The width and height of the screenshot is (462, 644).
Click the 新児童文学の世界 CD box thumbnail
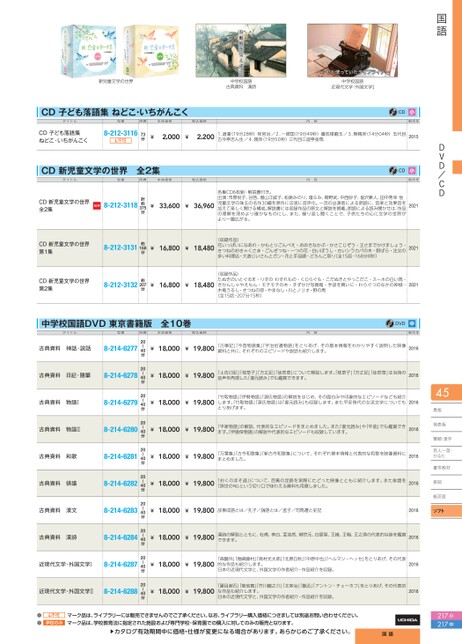click(x=119, y=51)
